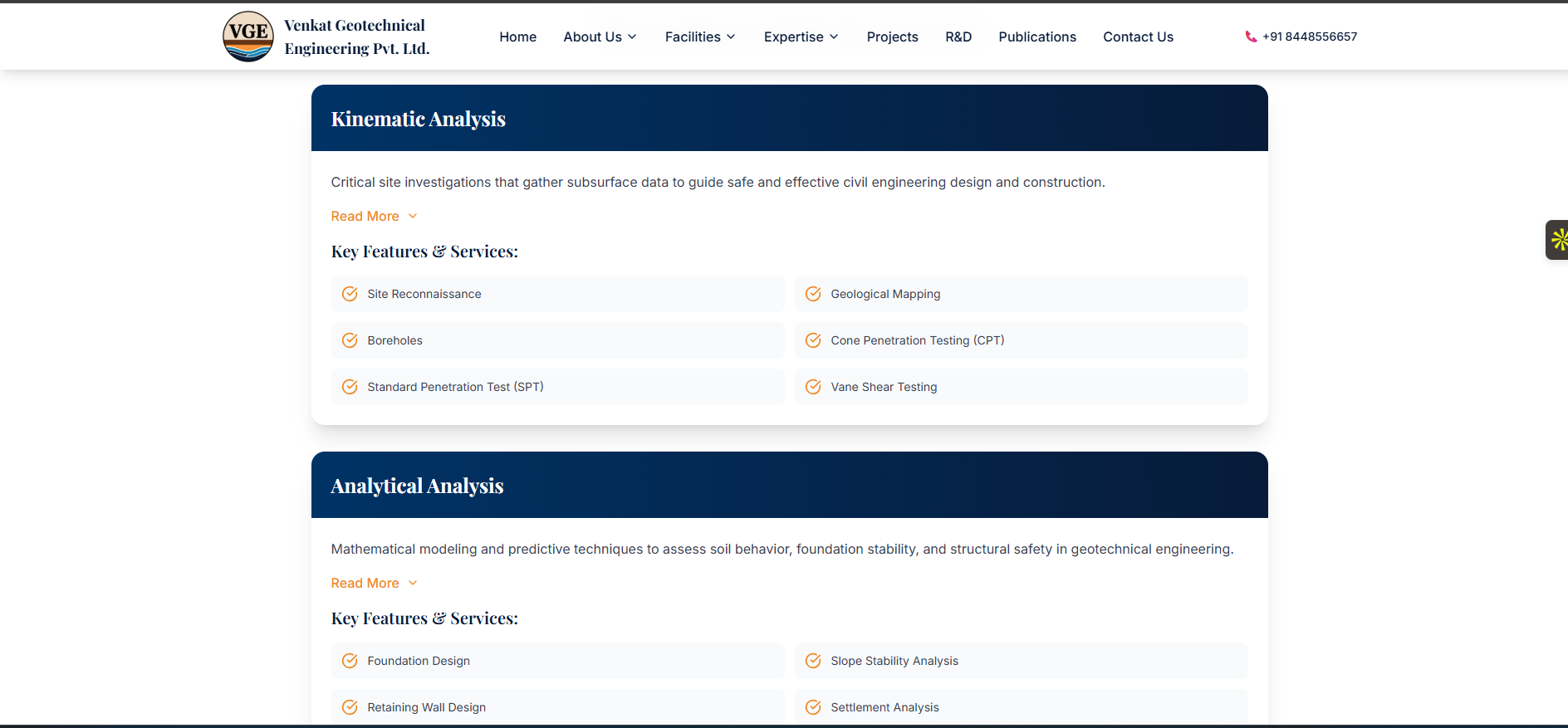The image size is (1568, 728).
Task: Open the Contact Us page
Action: coord(1139,37)
